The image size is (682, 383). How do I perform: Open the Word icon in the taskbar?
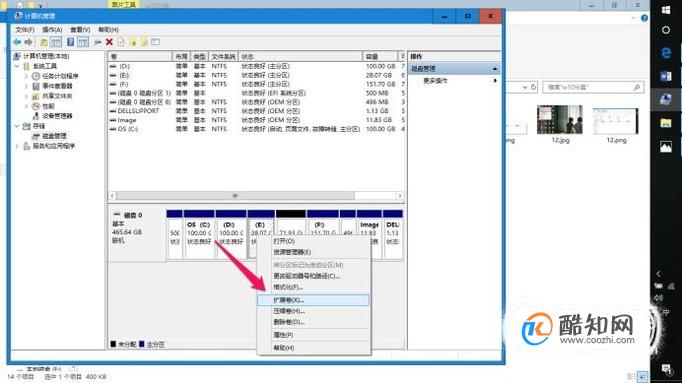tap(666, 77)
